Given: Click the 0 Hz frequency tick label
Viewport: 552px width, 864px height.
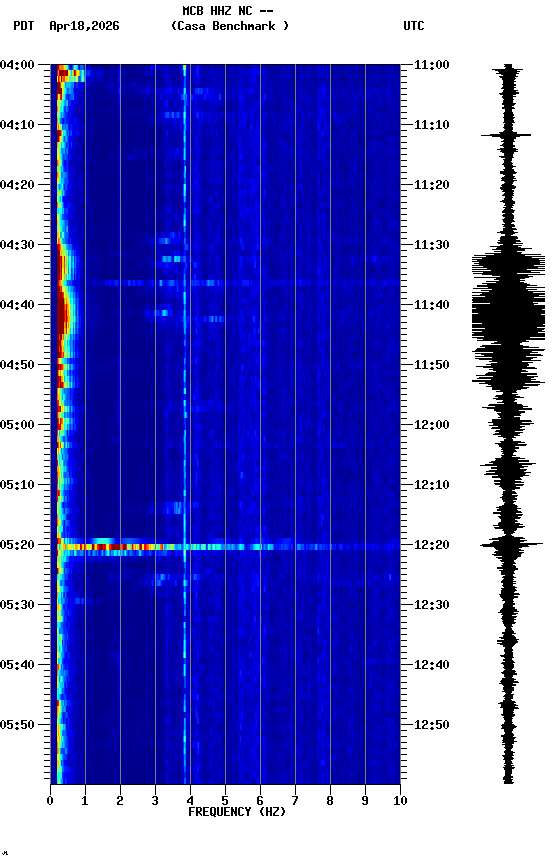Looking at the screenshot, I should coord(51,801).
